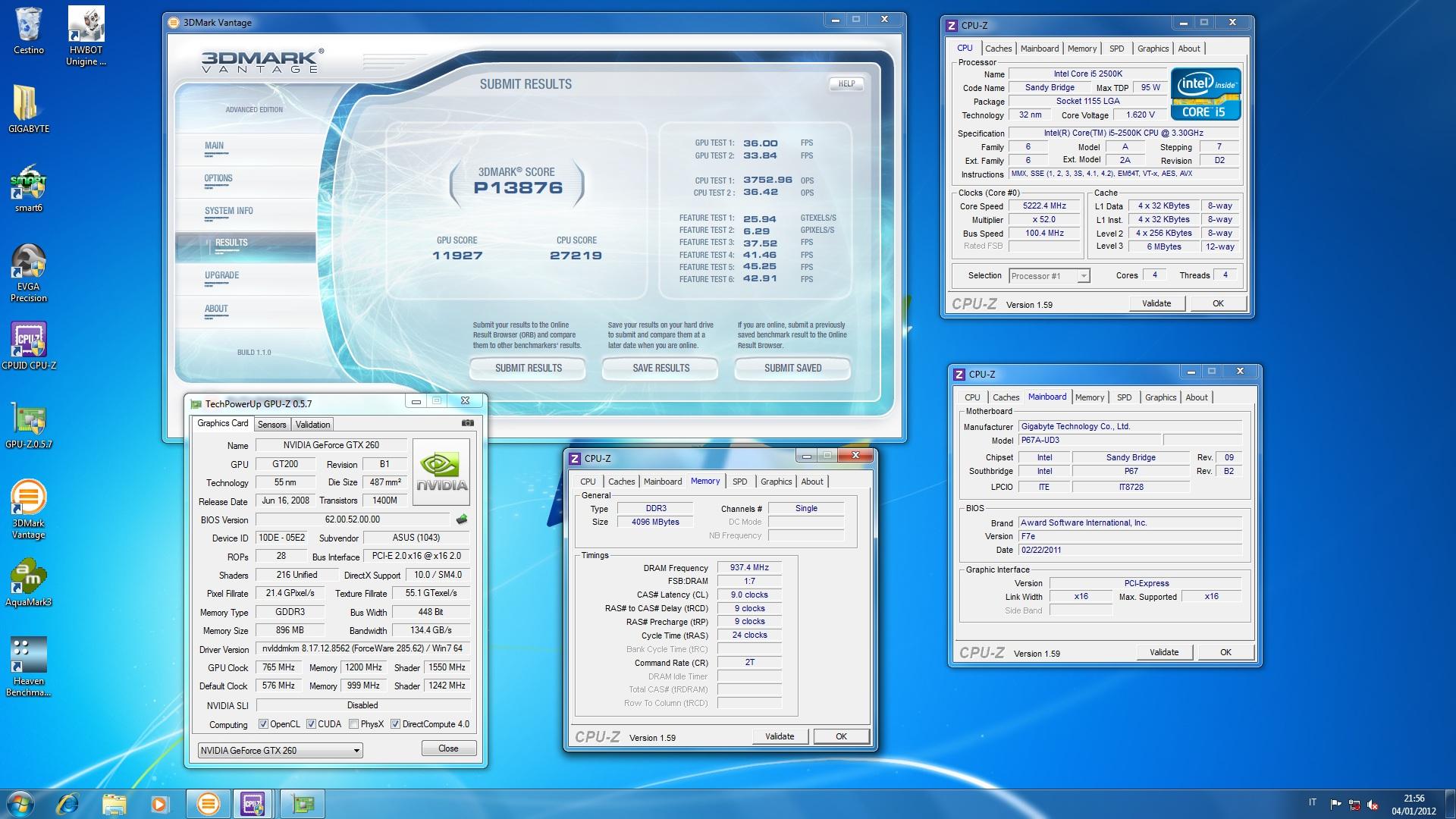Click SUBMIT RESULTS button
The image size is (1456, 819).
pos(528,369)
